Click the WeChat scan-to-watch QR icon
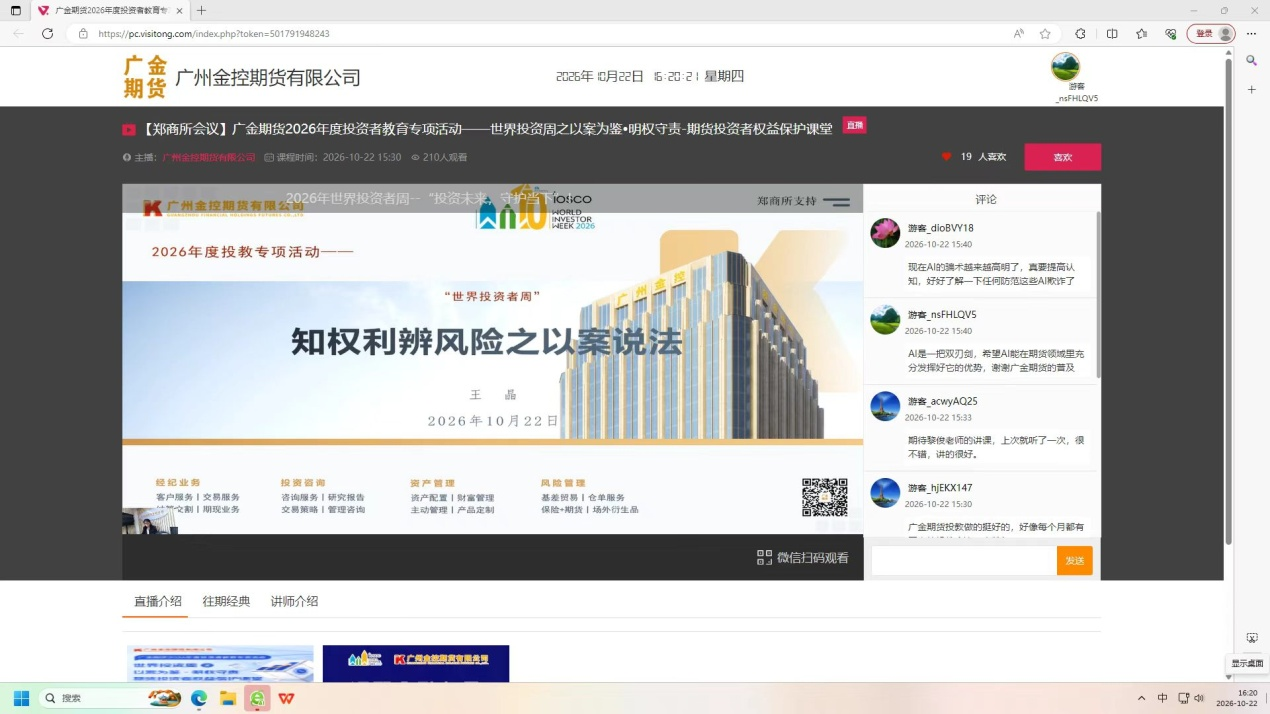Image resolution: width=1270 pixels, height=714 pixels. tap(764, 557)
